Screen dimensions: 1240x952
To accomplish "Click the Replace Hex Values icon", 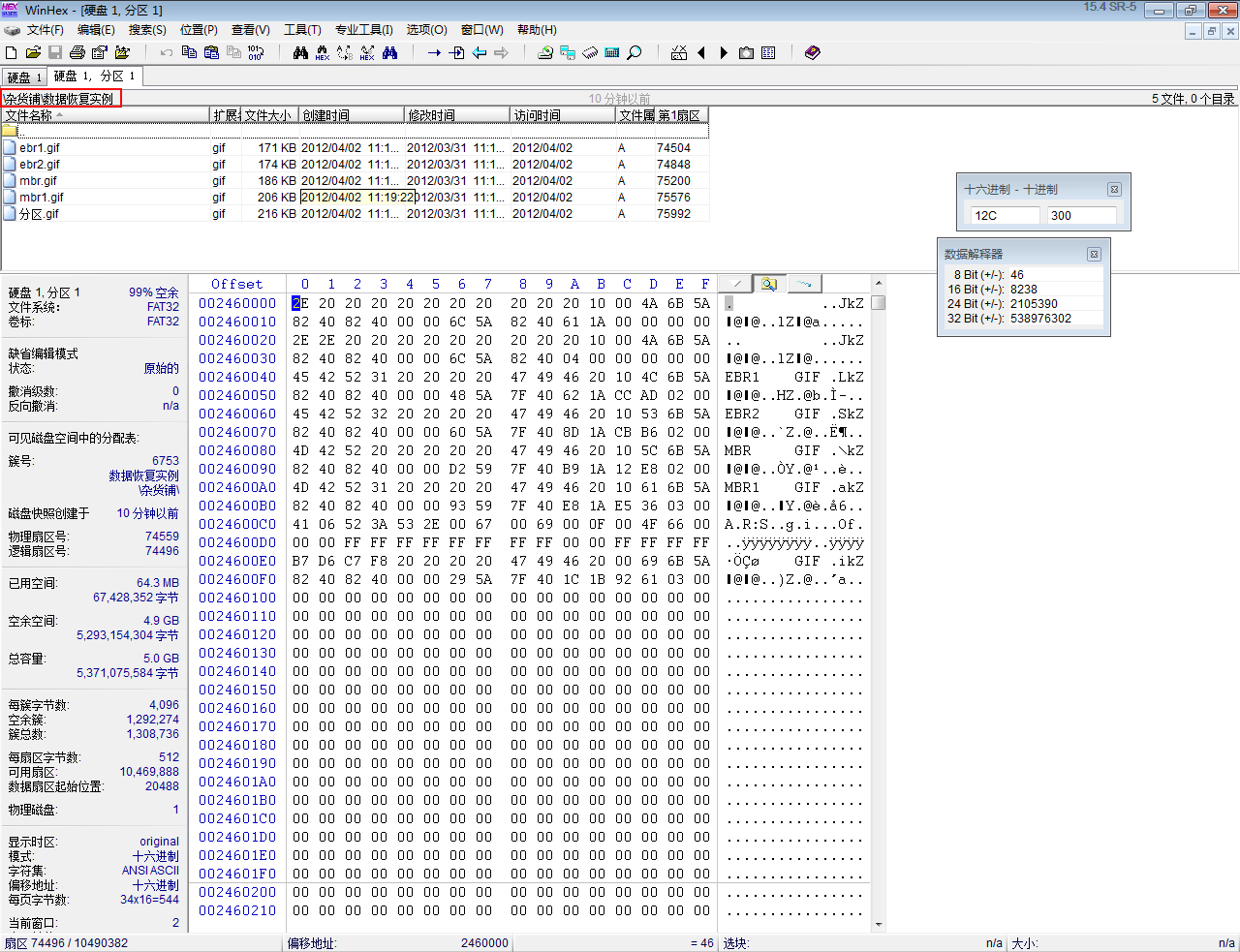I will (367, 52).
